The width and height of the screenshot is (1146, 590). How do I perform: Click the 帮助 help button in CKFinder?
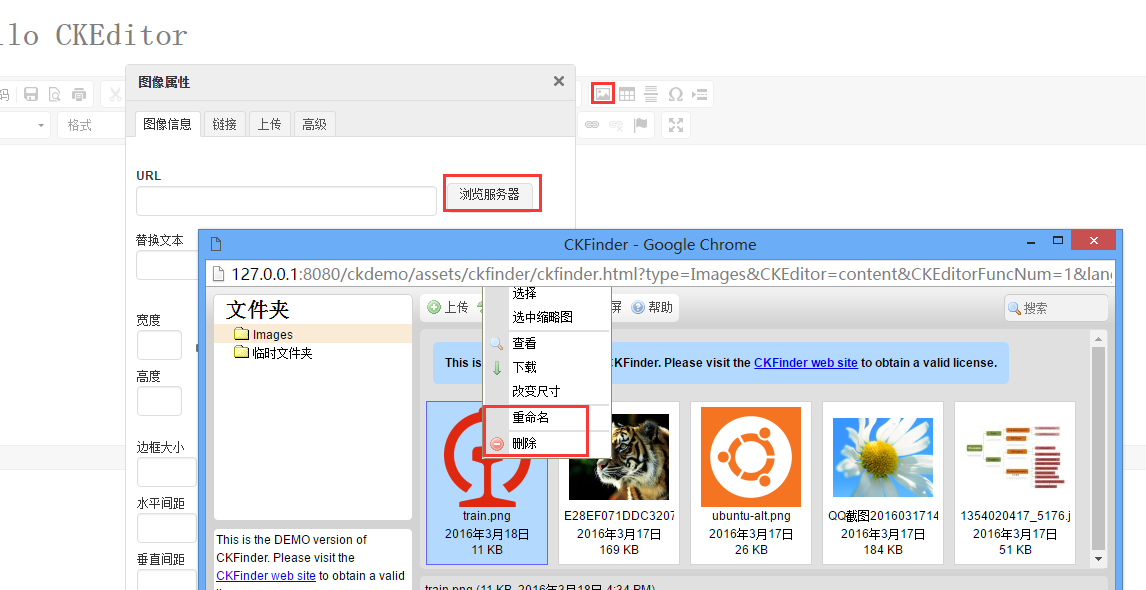[652, 307]
